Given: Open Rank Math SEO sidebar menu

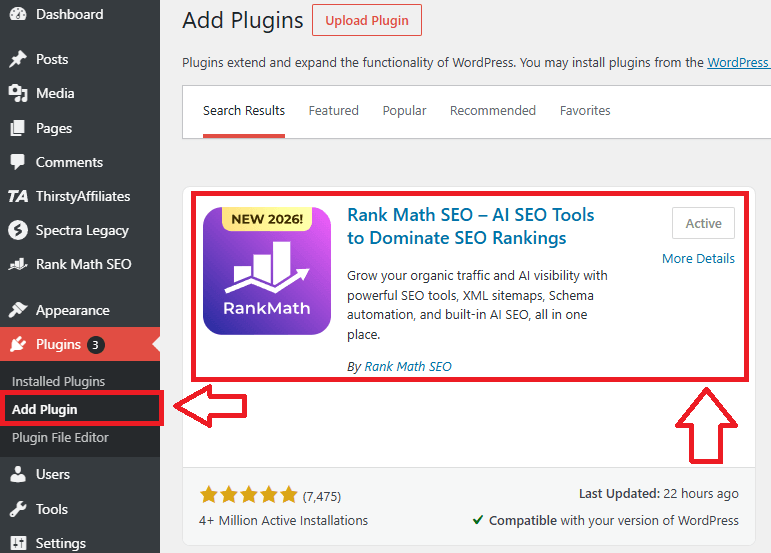Looking at the screenshot, I should [x=80, y=264].
